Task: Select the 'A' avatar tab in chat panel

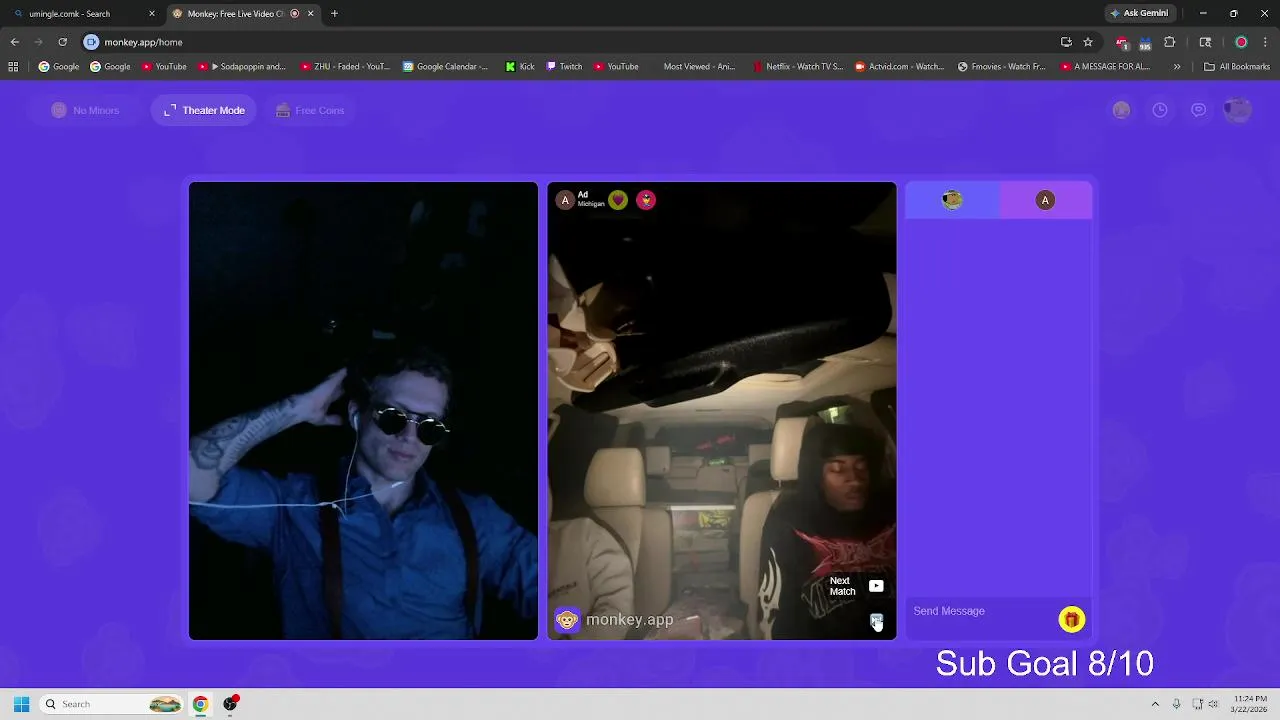Action: tap(1045, 200)
